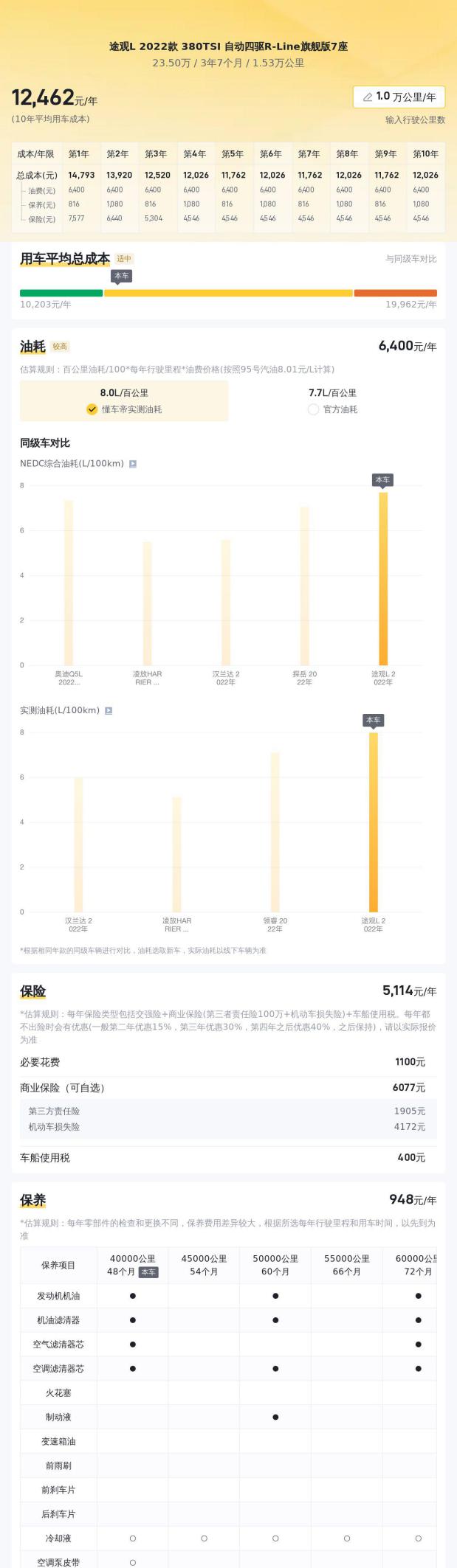Image resolution: width=457 pixels, height=1568 pixels.
Task: Click the 本车 tag on the 40000公里 column
Action: click(148, 1272)
